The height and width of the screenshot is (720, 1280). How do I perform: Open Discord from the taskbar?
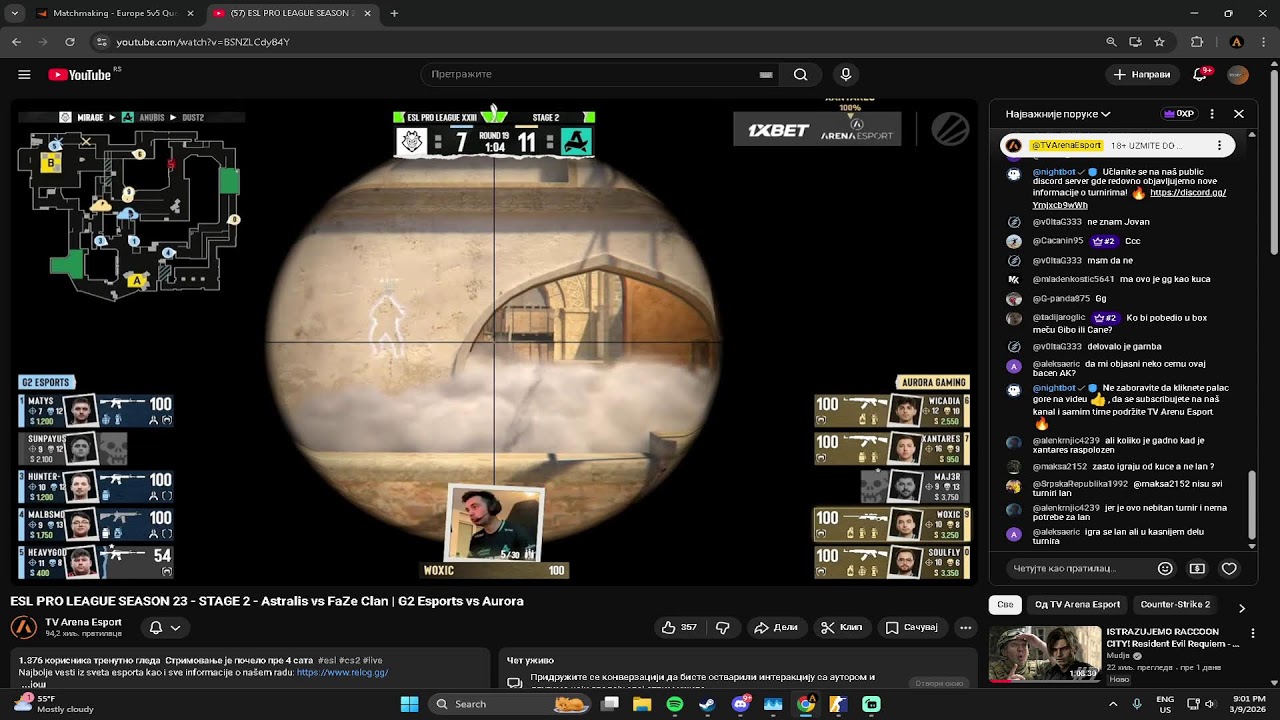coord(740,704)
